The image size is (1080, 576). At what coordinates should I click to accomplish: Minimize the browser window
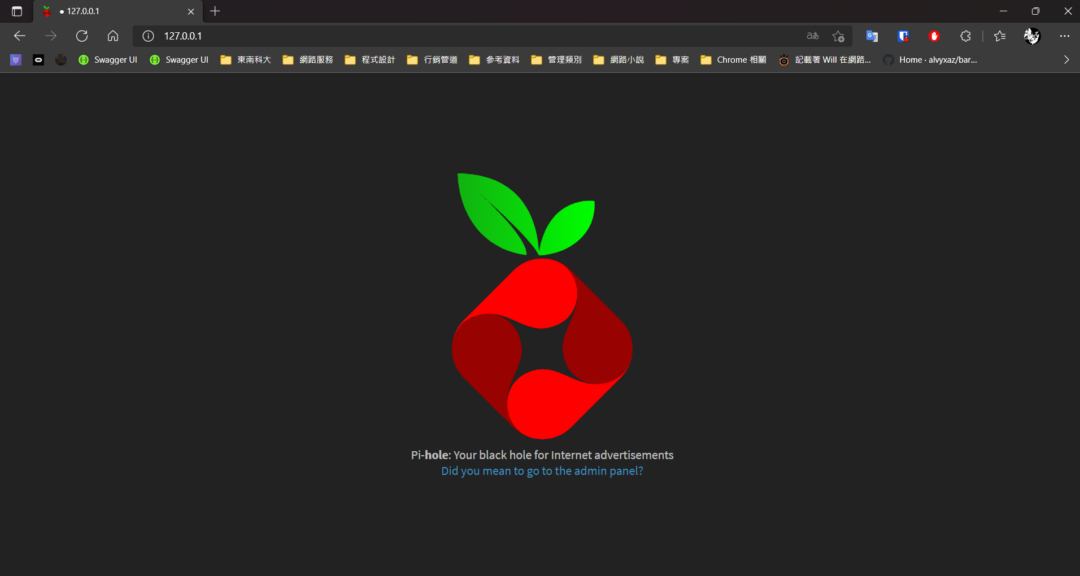click(1004, 11)
